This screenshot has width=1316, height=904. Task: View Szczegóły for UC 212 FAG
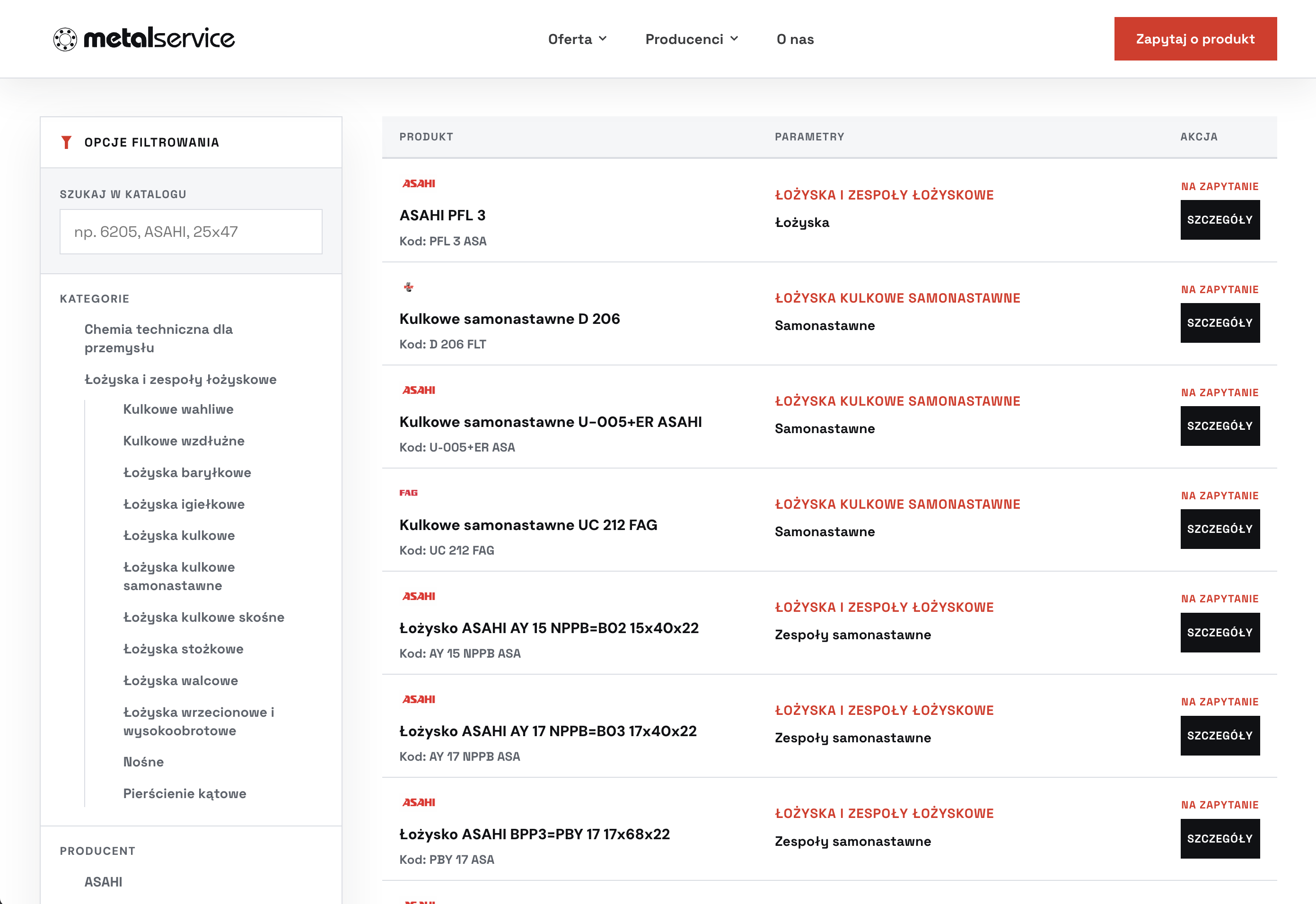point(1219,529)
